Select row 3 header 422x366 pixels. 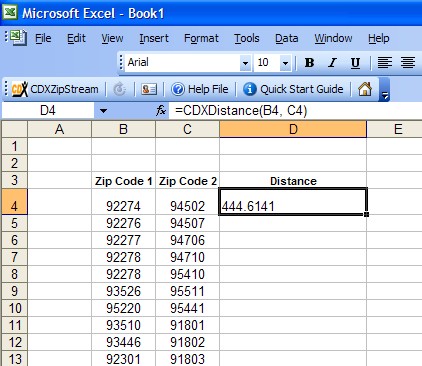pyautogui.click(x=14, y=180)
